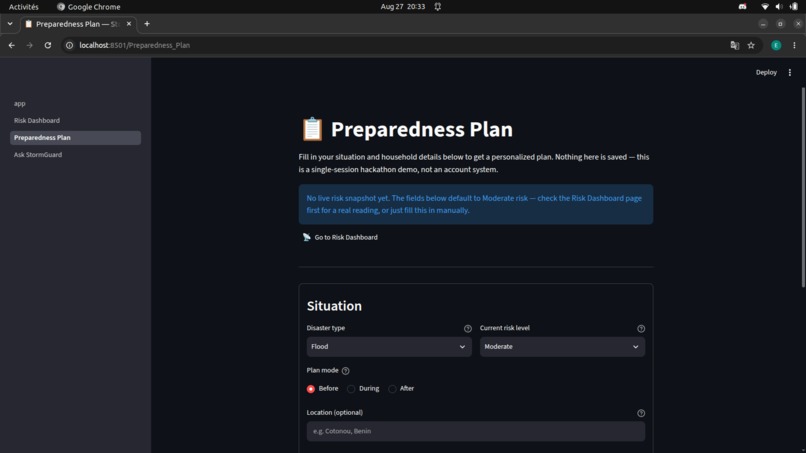Open Streamlit main menu three dots
Viewport: 806px width, 453px height.
(x=790, y=73)
